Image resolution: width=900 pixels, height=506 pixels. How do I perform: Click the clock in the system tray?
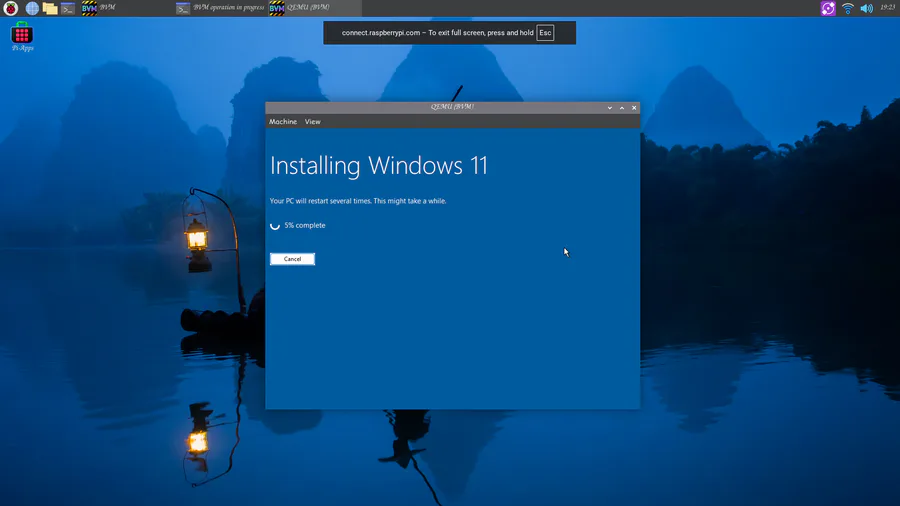click(x=887, y=7)
